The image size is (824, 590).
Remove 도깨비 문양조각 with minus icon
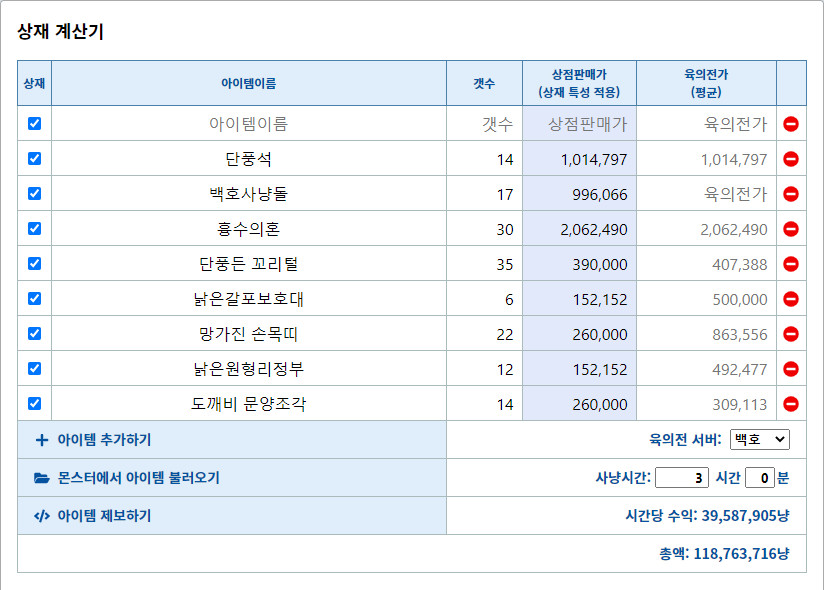pyautogui.click(x=791, y=403)
